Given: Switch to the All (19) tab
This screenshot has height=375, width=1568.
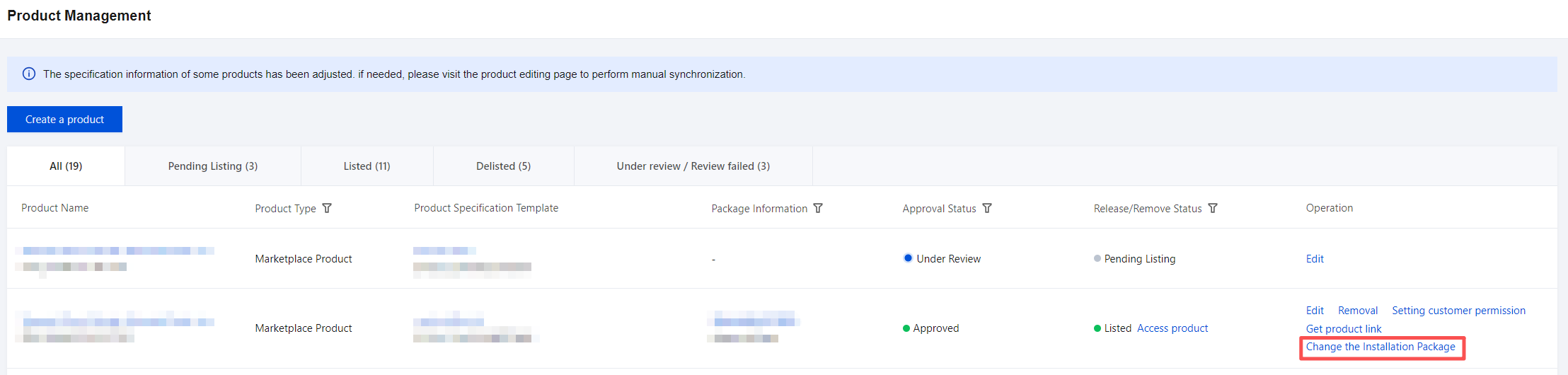Looking at the screenshot, I should pyautogui.click(x=66, y=166).
